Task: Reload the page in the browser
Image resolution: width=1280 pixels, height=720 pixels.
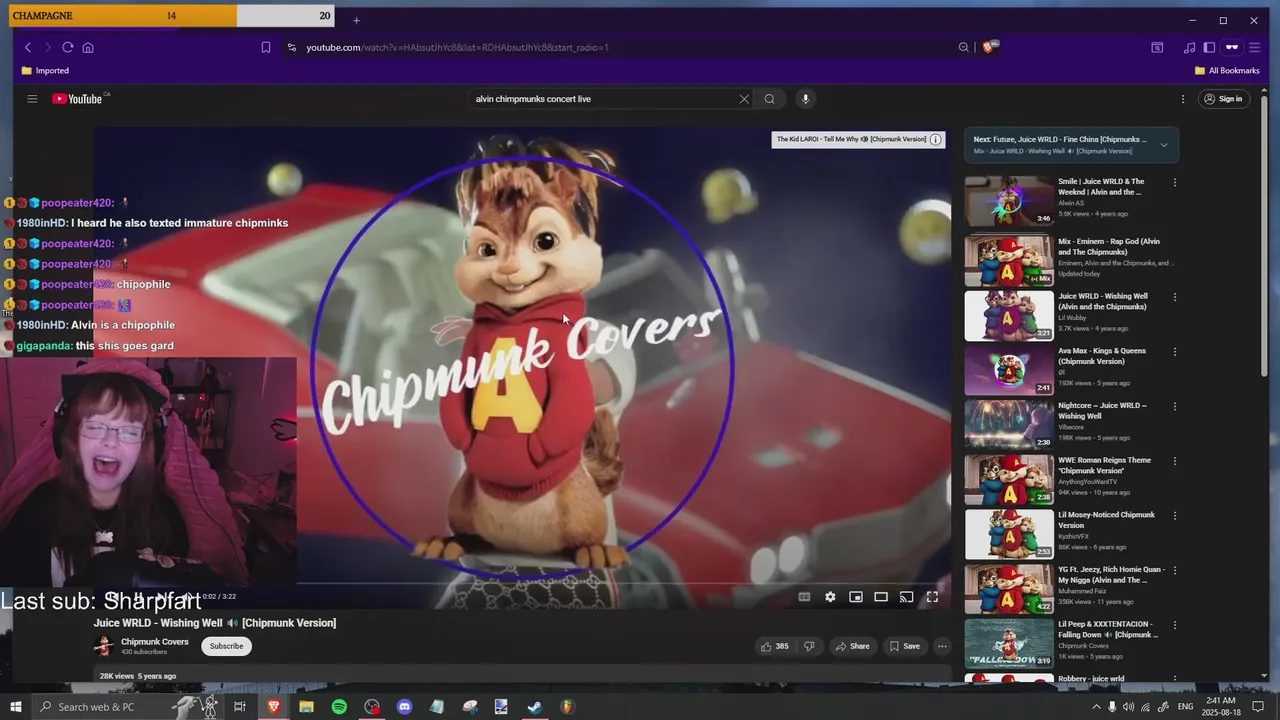Action: (x=67, y=47)
